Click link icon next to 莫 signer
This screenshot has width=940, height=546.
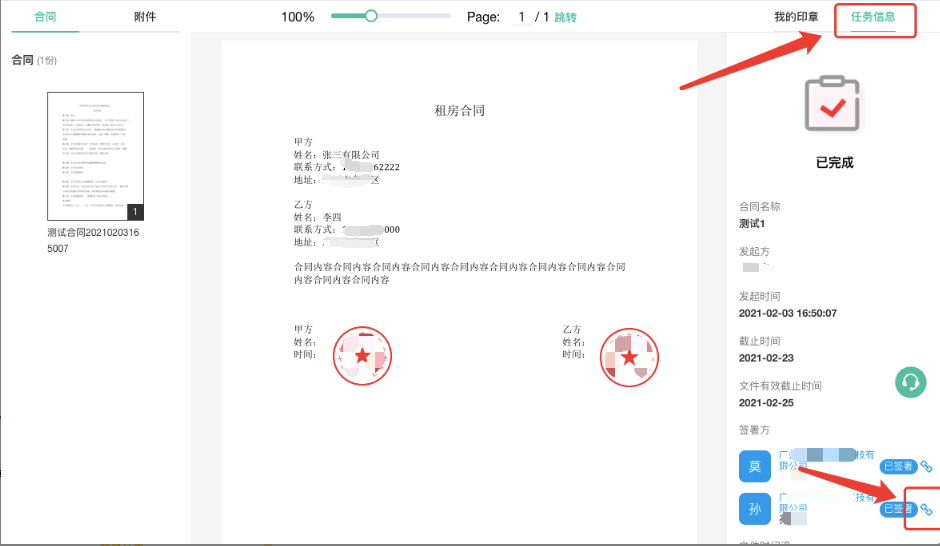click(x=926, y=466)
